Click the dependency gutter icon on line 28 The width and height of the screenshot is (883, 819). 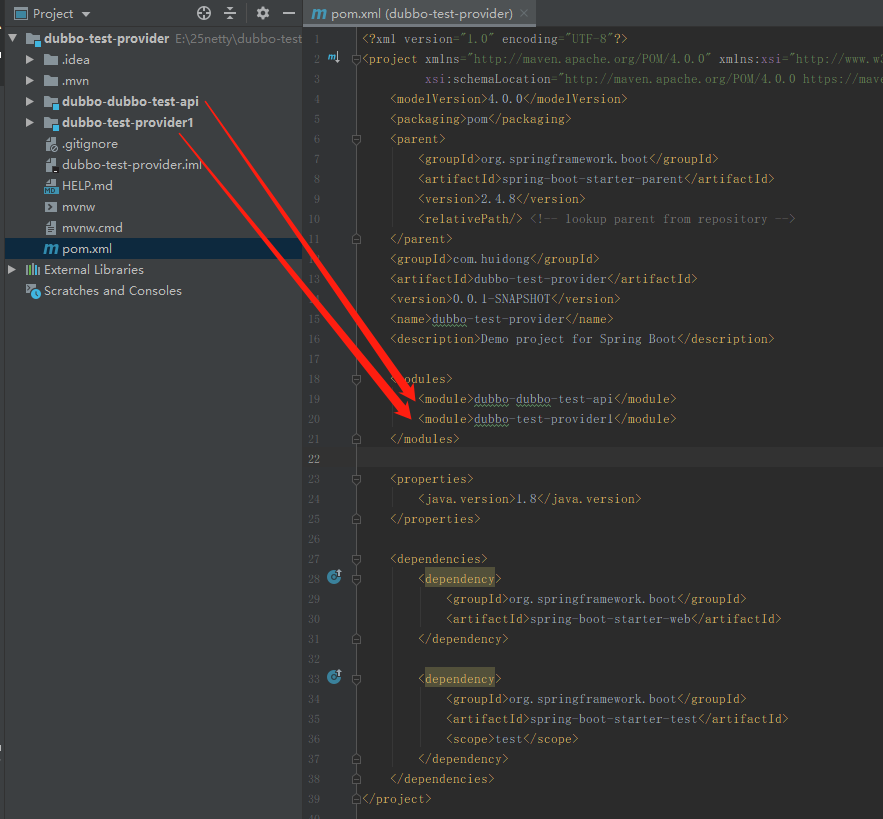point(335,576)
